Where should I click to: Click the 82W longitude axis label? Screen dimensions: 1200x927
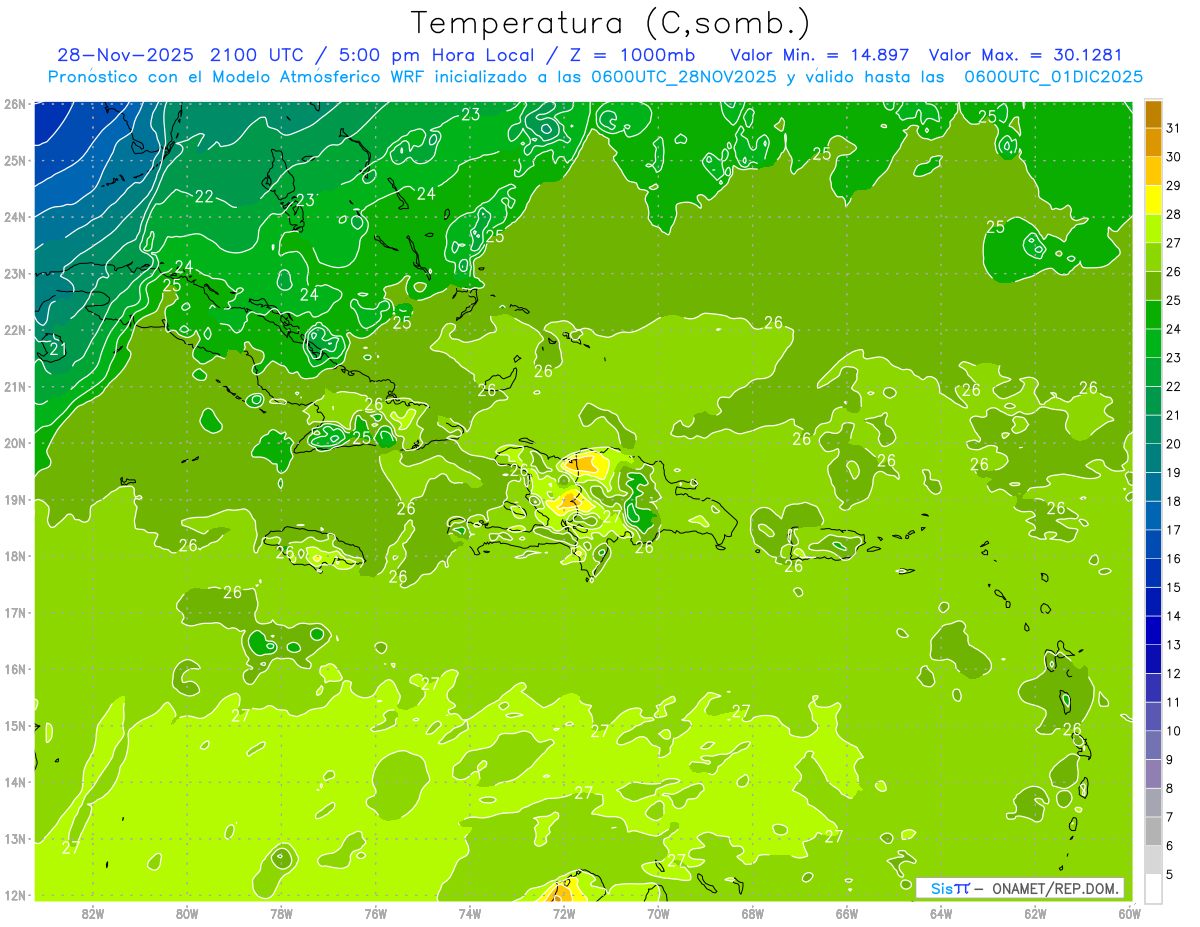pos(92,913)
